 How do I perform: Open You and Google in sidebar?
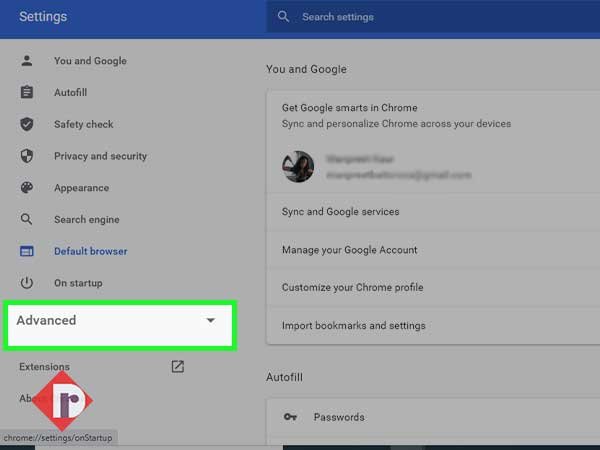coord(90,61)
